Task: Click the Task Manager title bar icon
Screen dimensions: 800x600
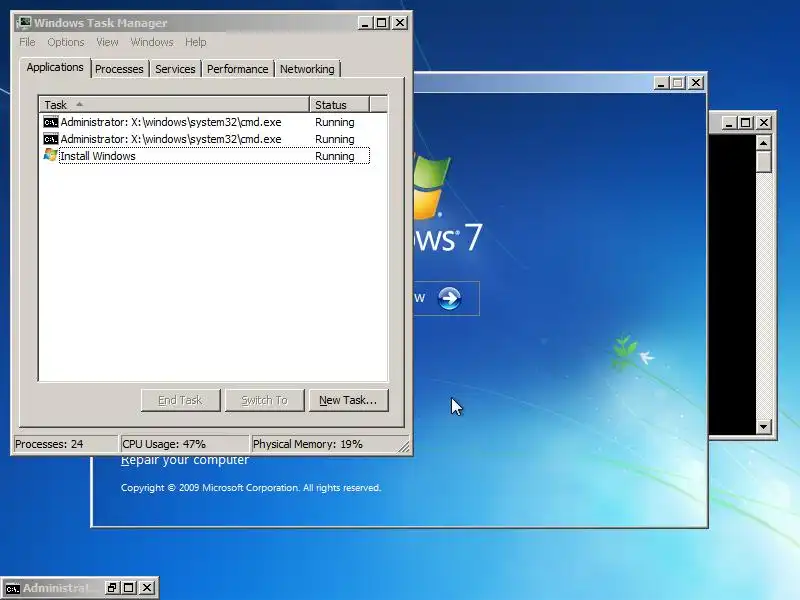Action: tap(23, 23)
